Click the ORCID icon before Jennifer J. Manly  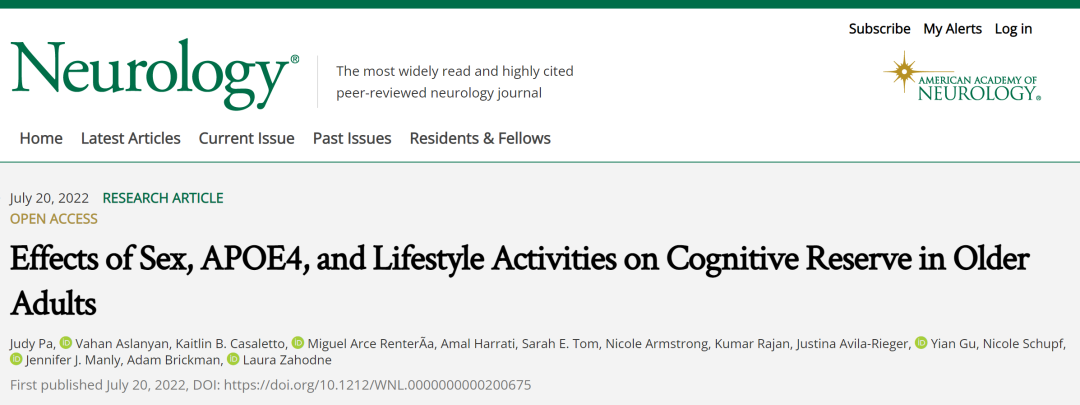16,359
